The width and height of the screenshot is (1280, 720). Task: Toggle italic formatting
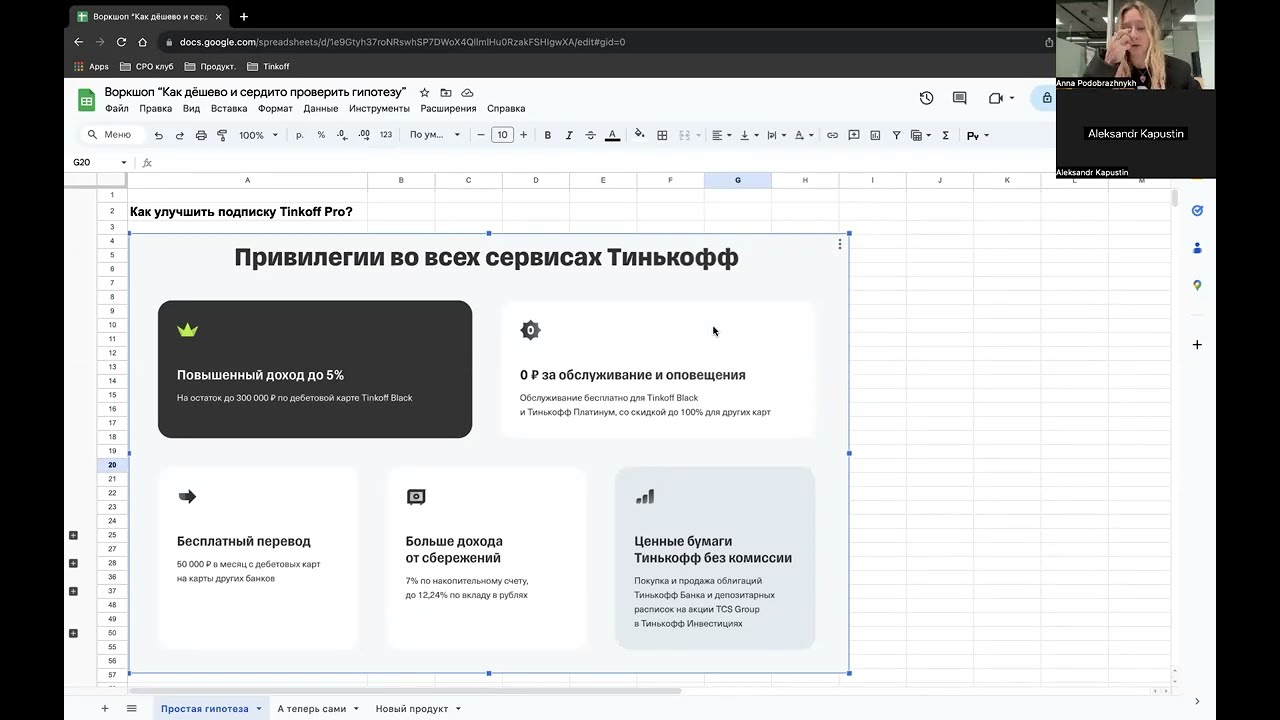569,135
